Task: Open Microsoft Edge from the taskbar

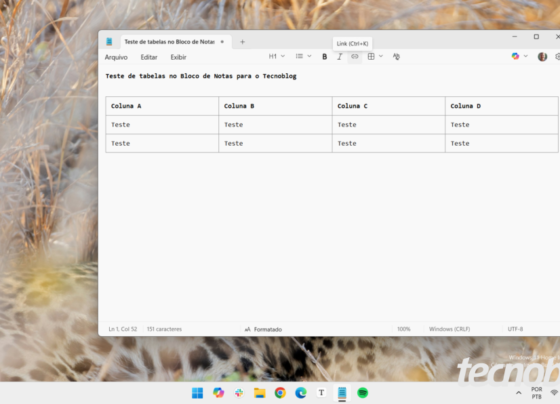Action: click(x=301, y=393)
